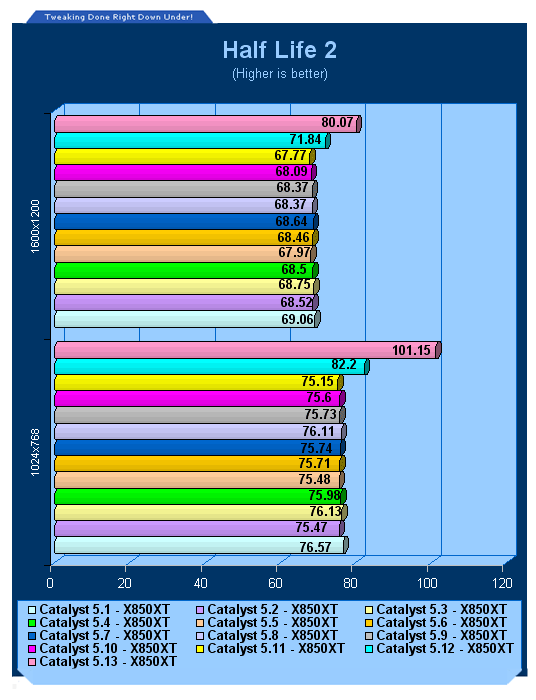The width and height of the screenshot is (536, 700).
Task: Click the 75.73 value on the gray bar
Action: pyautogui.click(x=320, y=415)
